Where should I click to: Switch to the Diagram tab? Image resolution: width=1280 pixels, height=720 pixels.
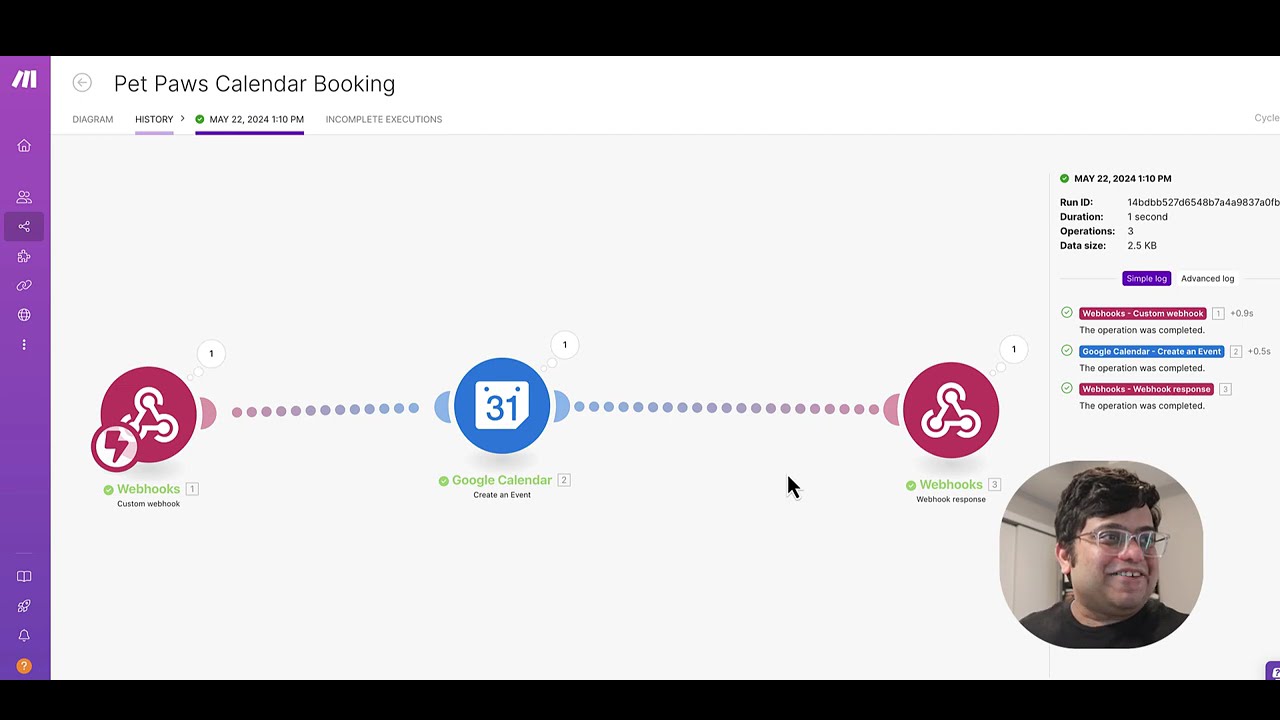tap(93, 119)
